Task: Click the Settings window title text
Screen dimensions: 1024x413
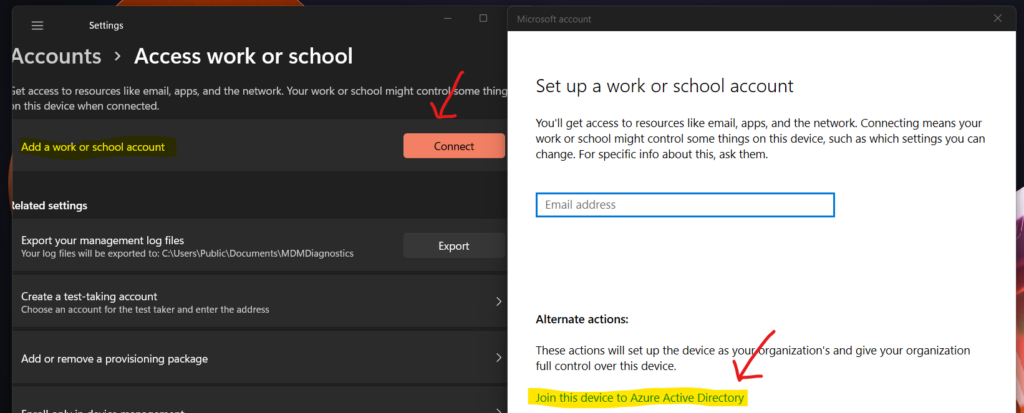Action: click(106, 25)
